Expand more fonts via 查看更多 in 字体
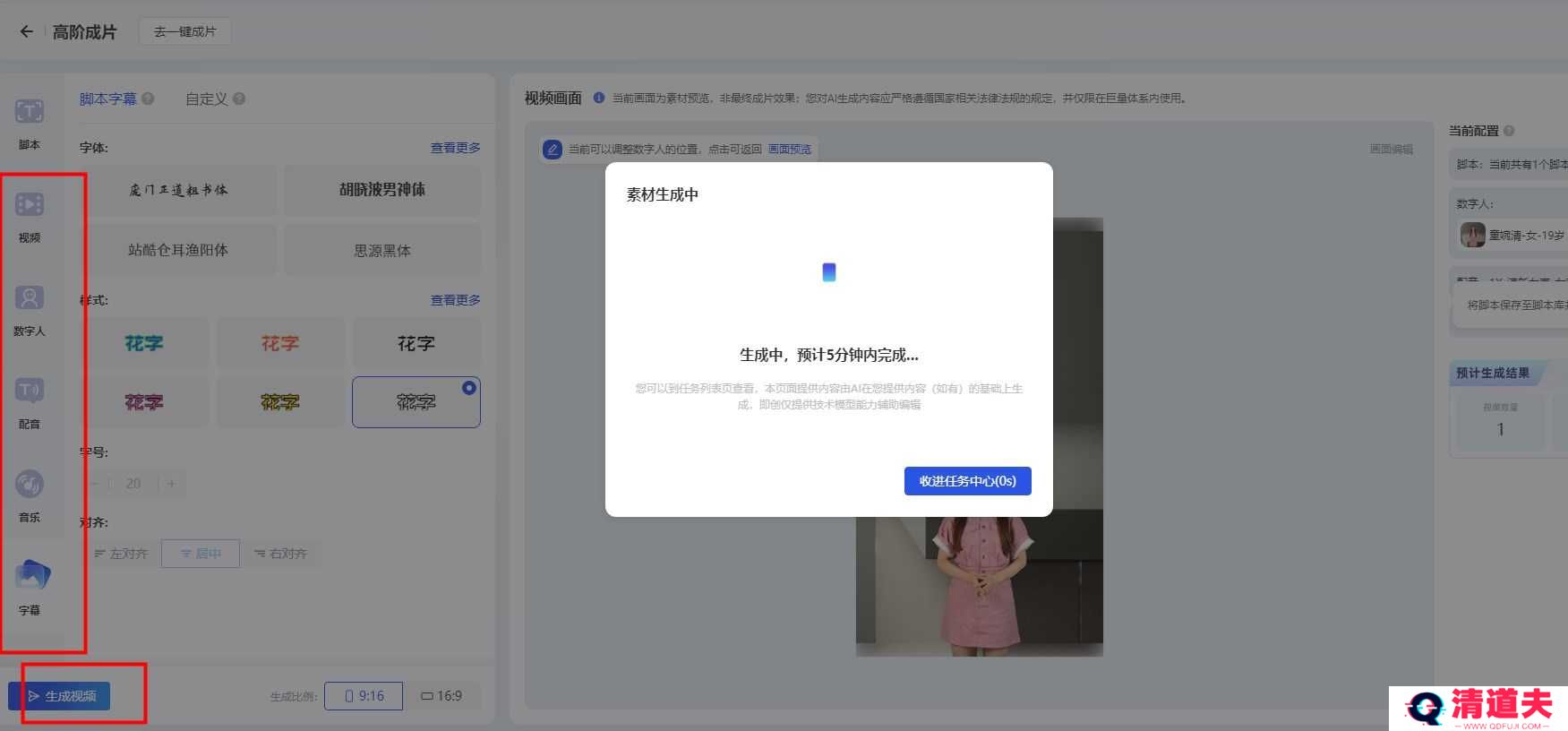The image size is (1568, 731). click(x=455, y=148)
